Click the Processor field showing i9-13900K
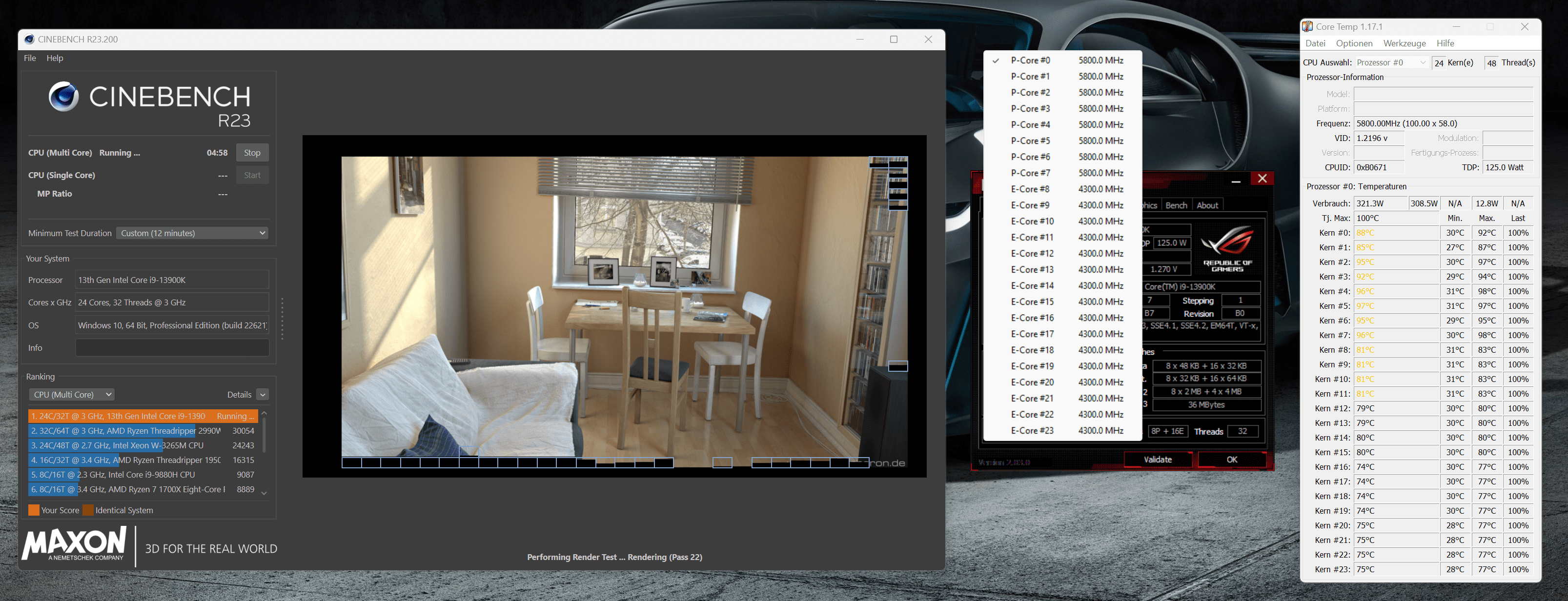Viewport: 1568px width, 601px height. 172,280
